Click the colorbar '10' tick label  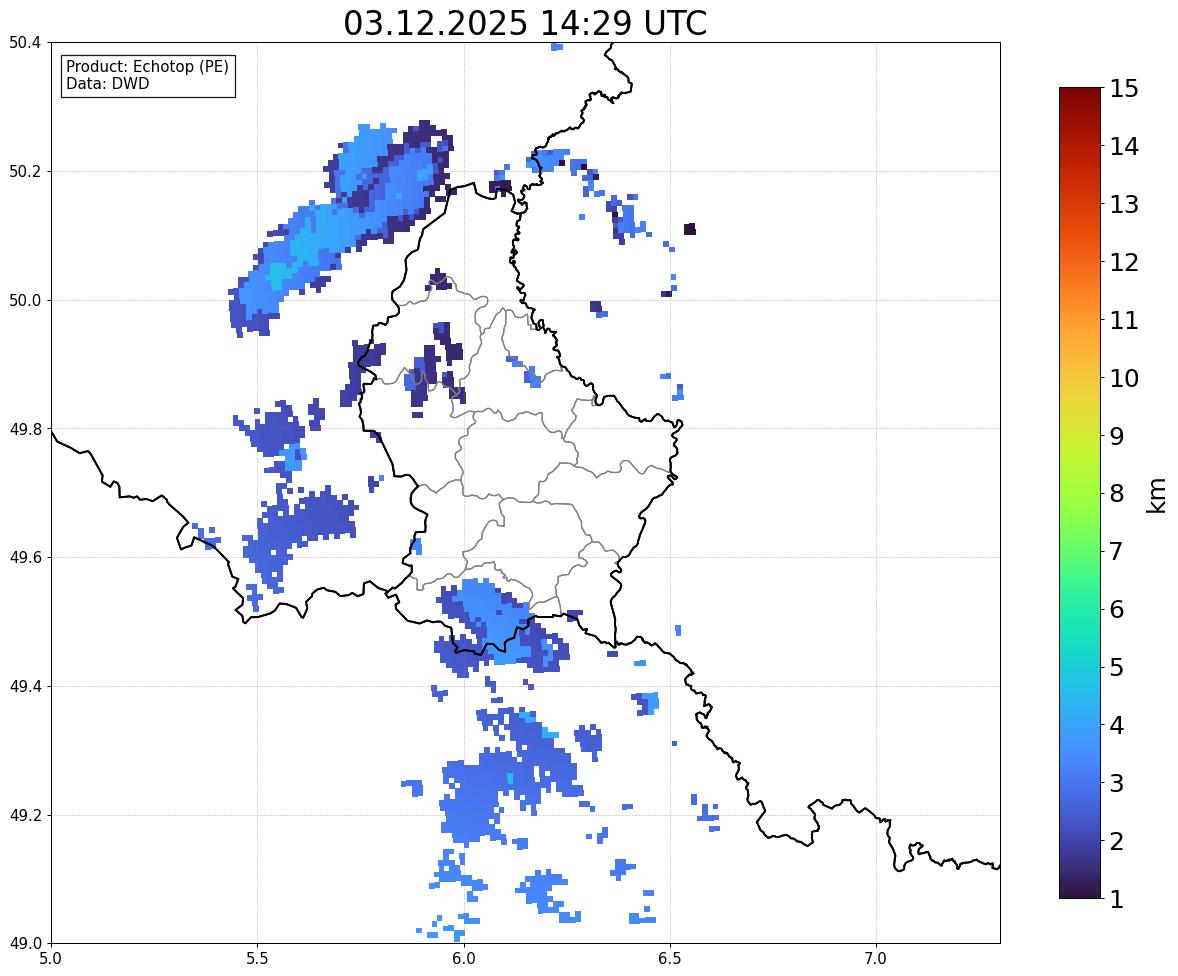[1124, 378]
